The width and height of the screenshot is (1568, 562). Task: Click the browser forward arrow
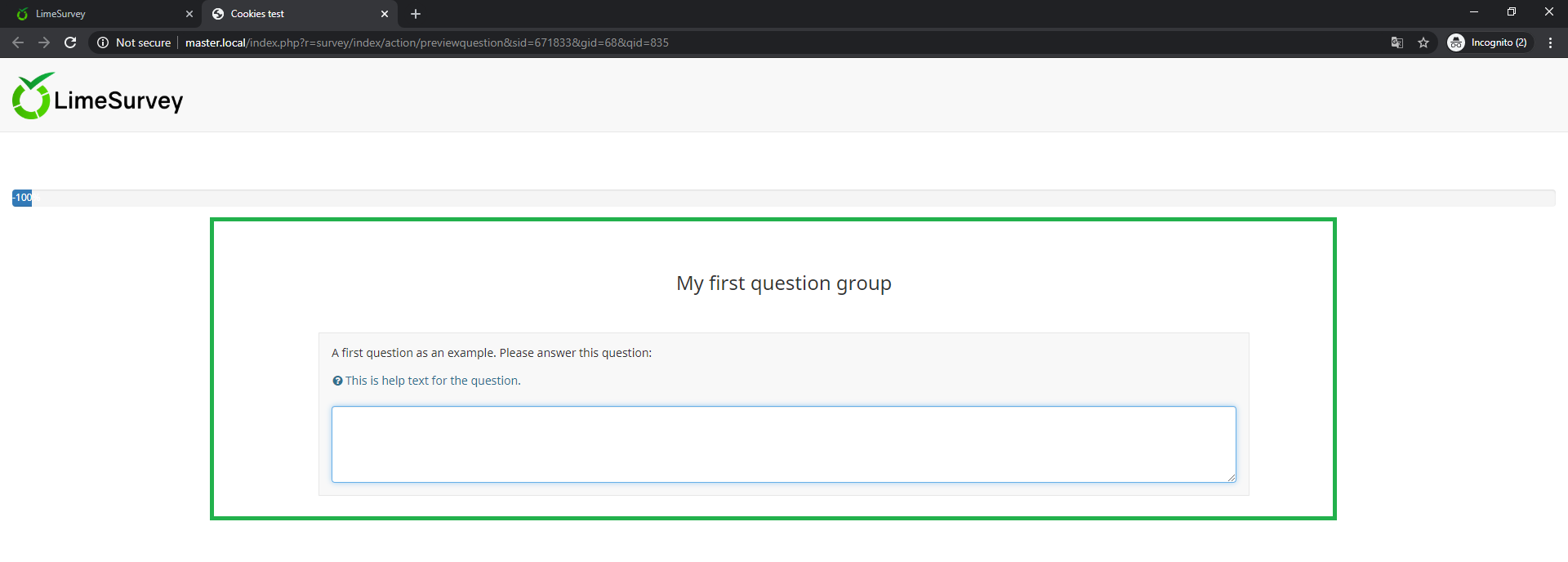coord(44,42)
